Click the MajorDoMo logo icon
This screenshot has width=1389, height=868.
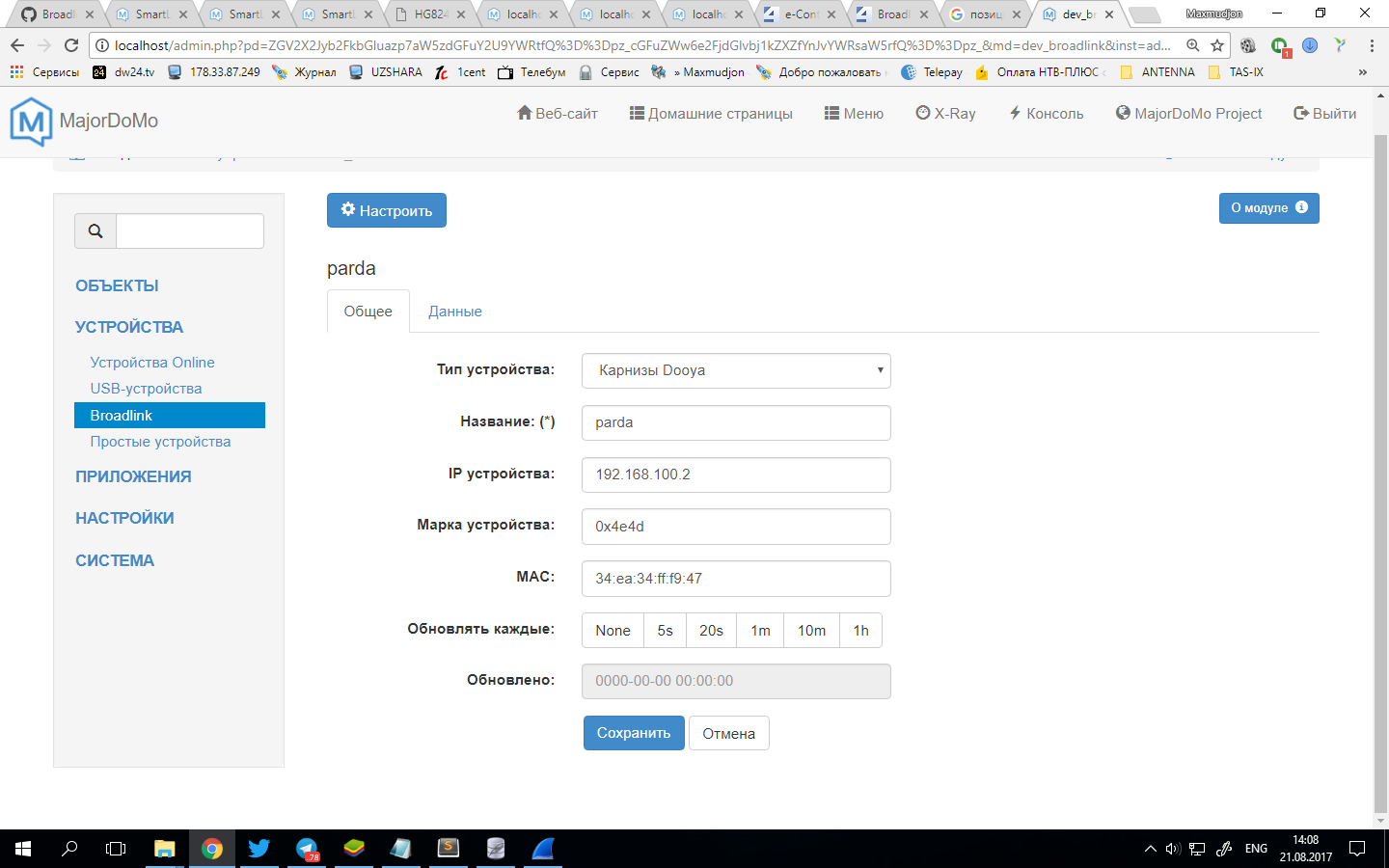31,122
